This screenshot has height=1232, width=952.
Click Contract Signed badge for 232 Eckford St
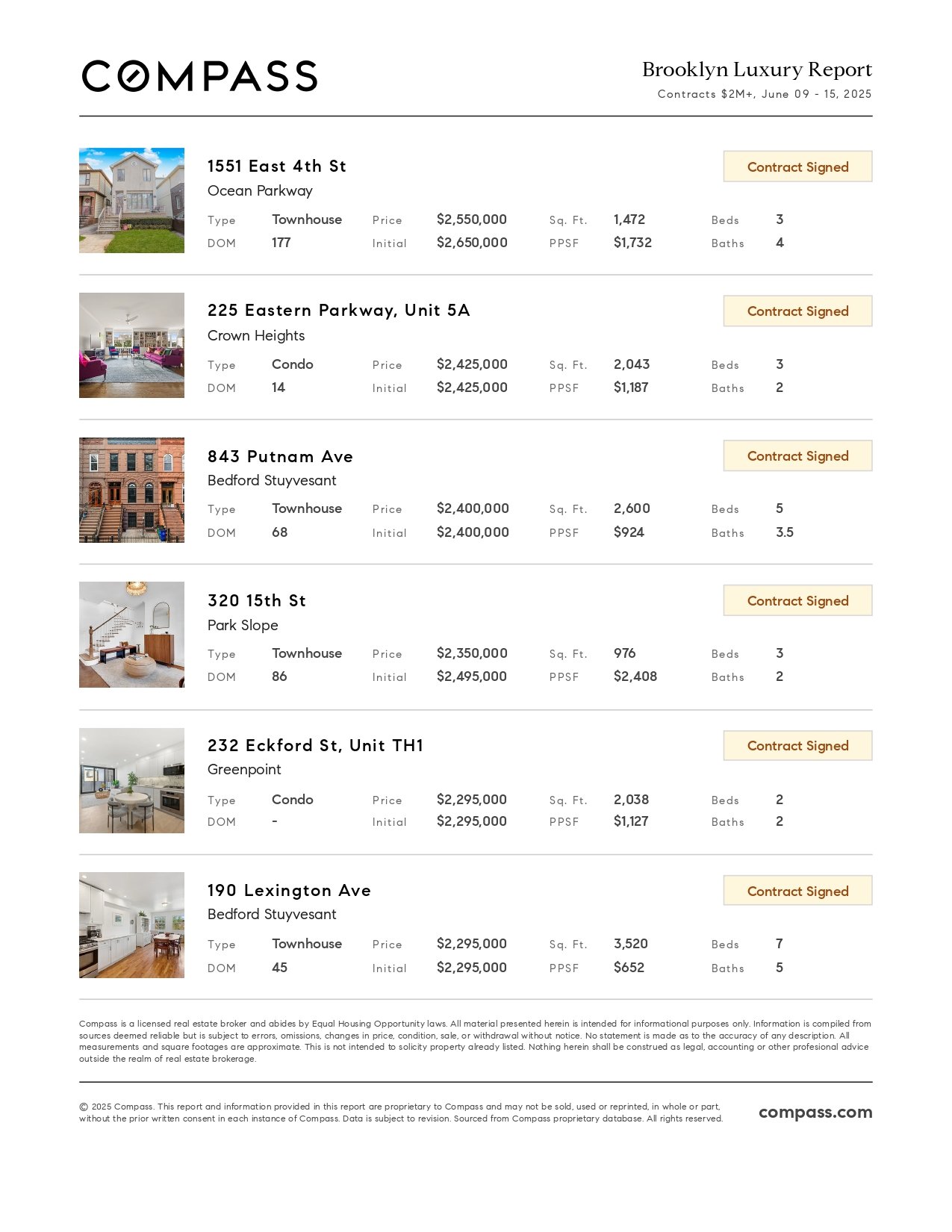[797, 745]
